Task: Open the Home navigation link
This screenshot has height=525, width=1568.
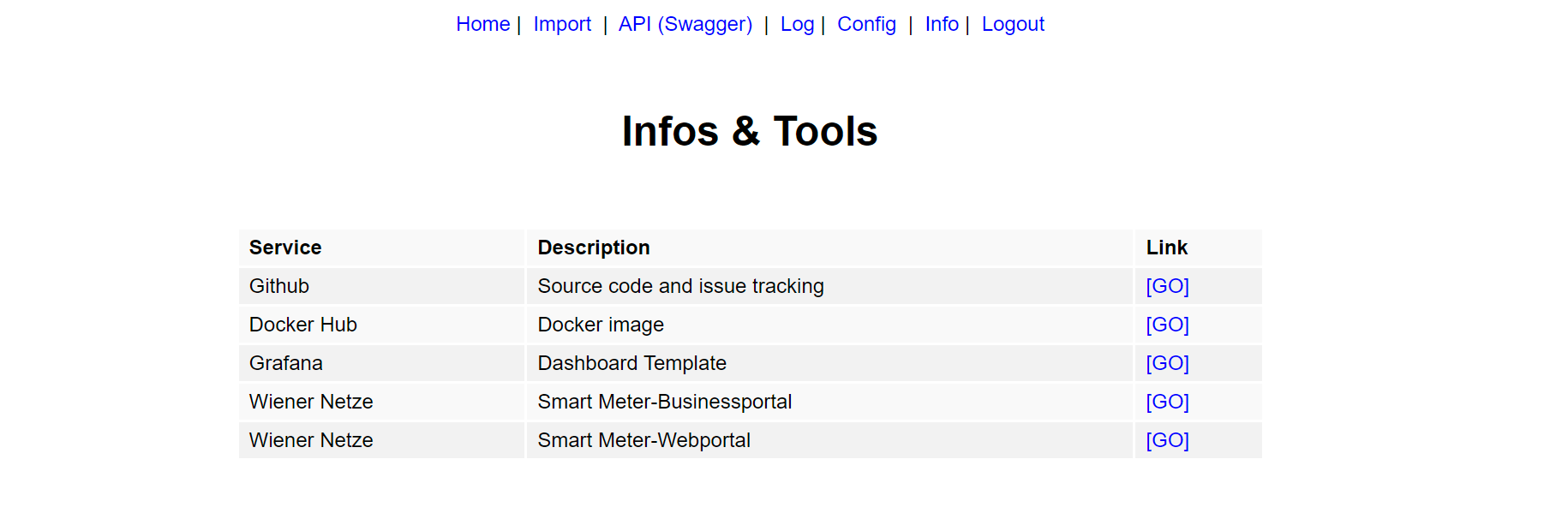Action: click(482, 24)
